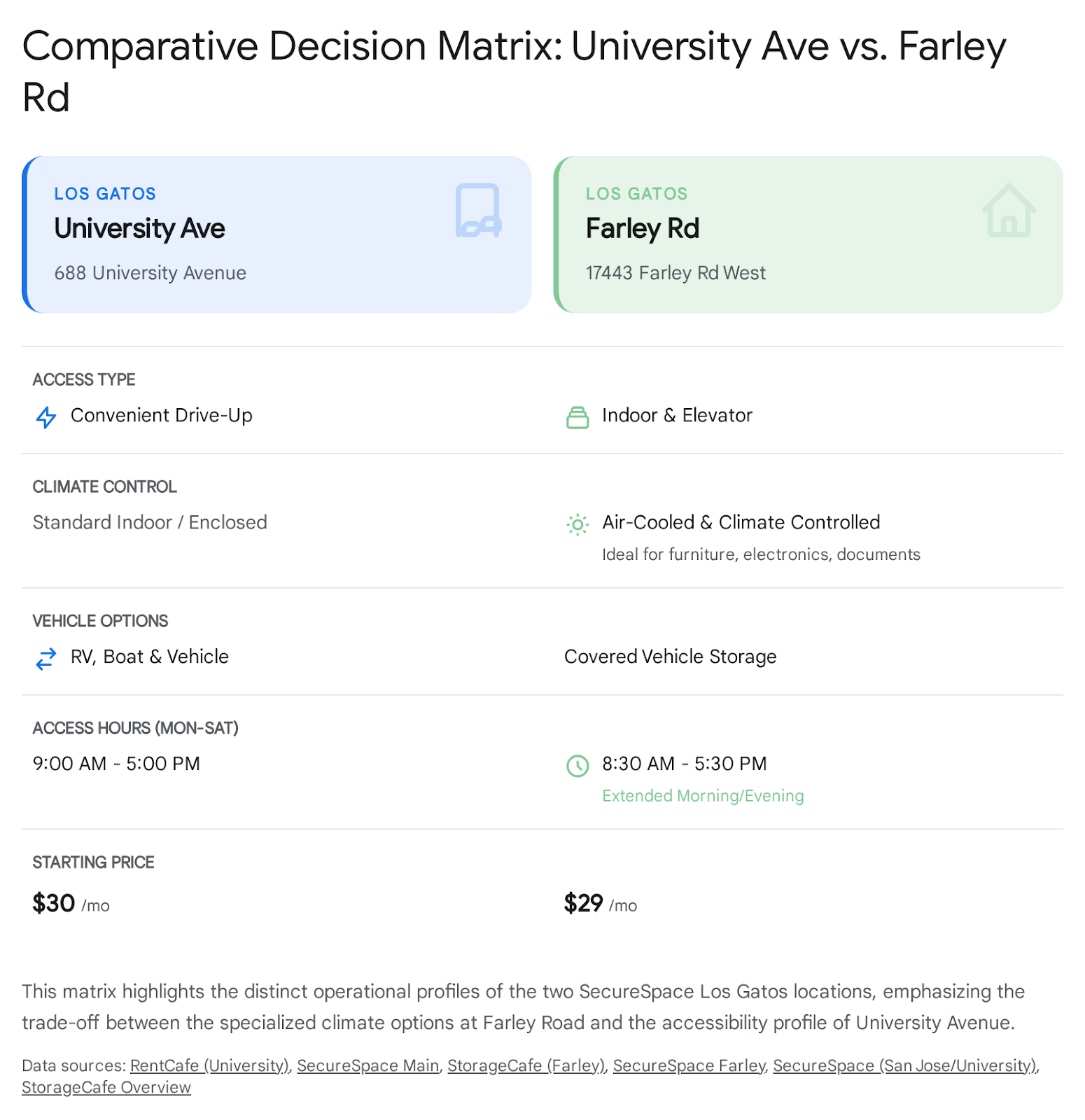Click the clock icon beside 8:30 AM - 5:30 PM
This screenshot has width=1085, height=1120.
577,766
